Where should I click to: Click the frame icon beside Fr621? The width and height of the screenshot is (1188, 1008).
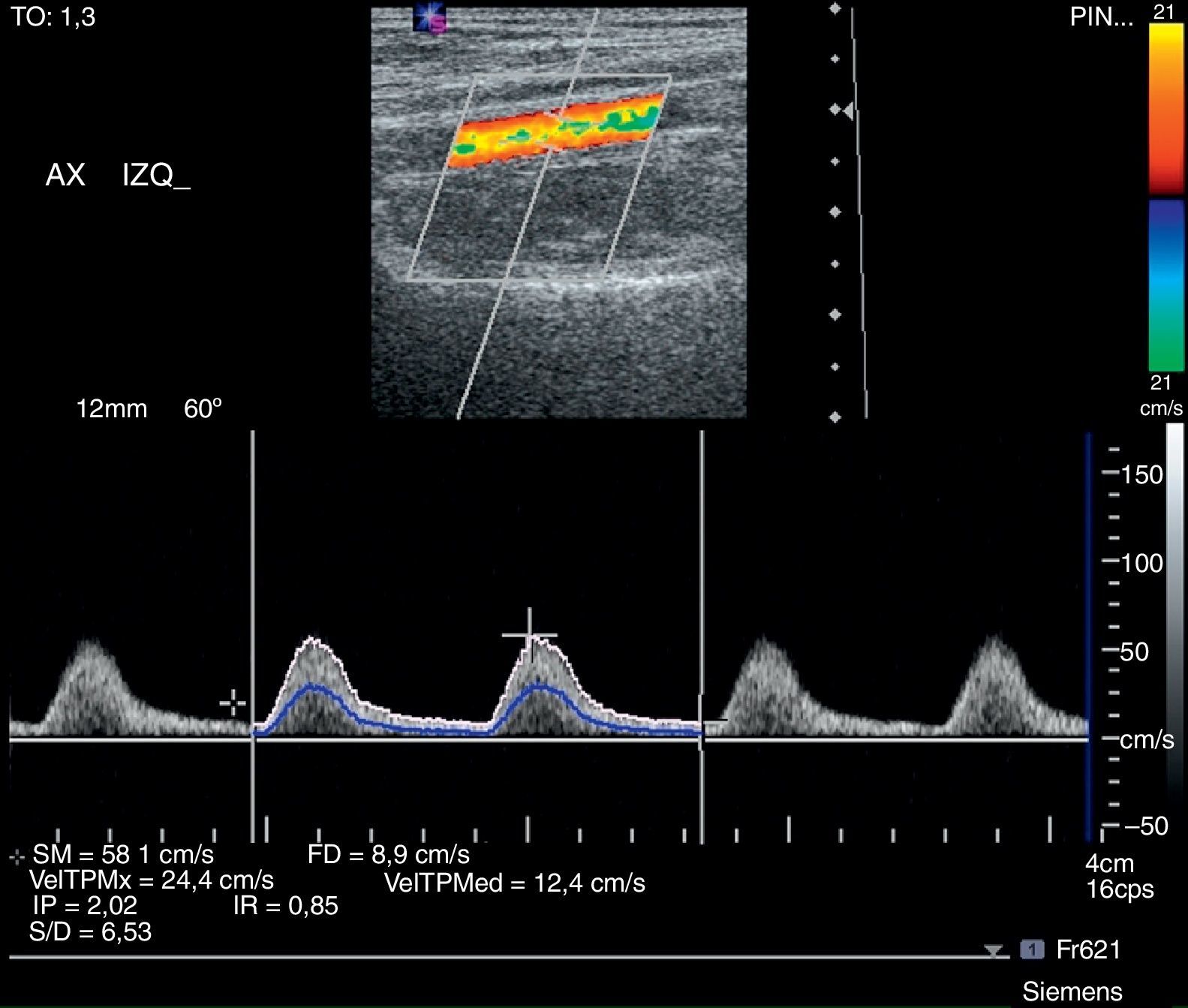[x=1032, y=949]
